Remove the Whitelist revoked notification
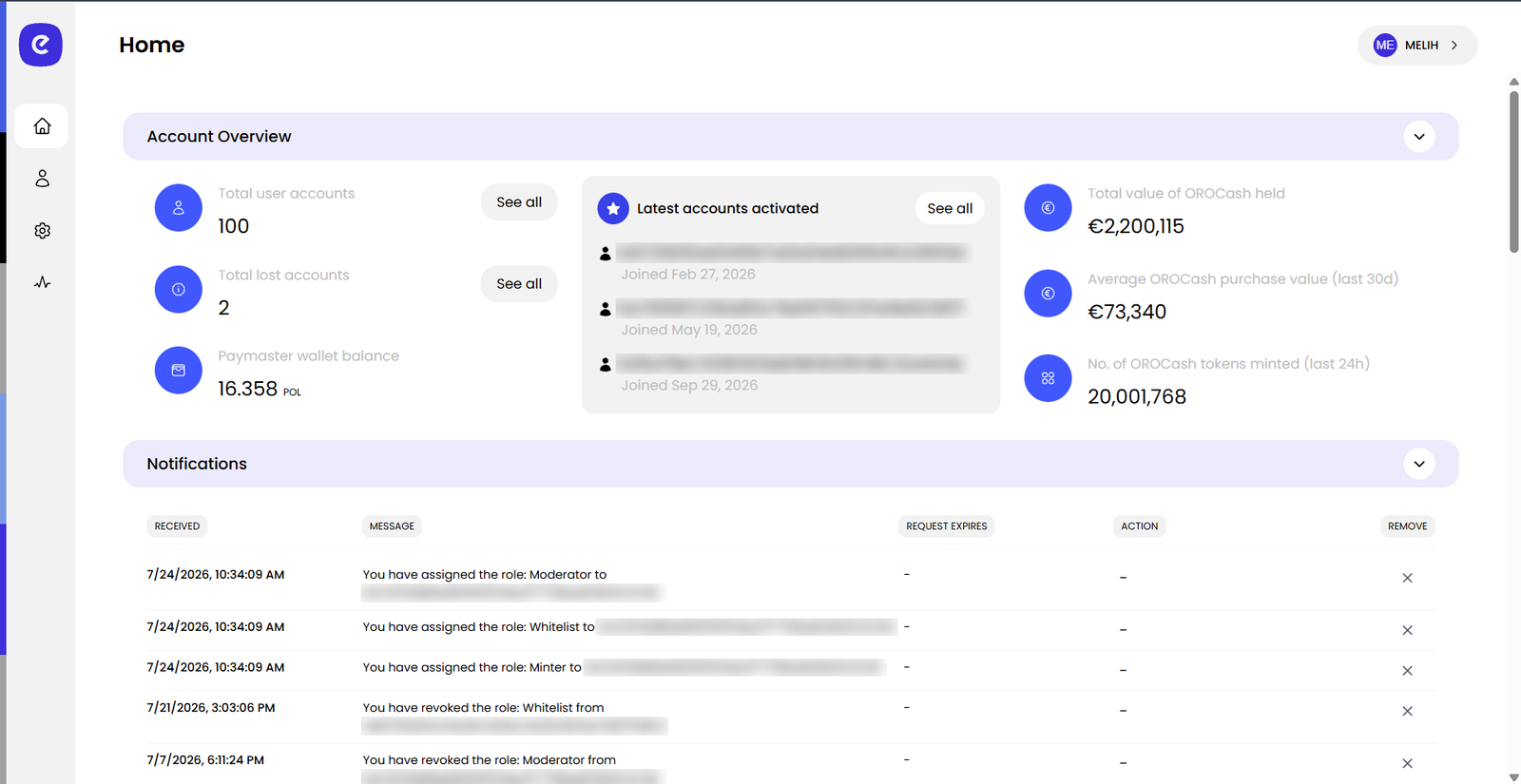The image size is (1521, 784). 1407,711
